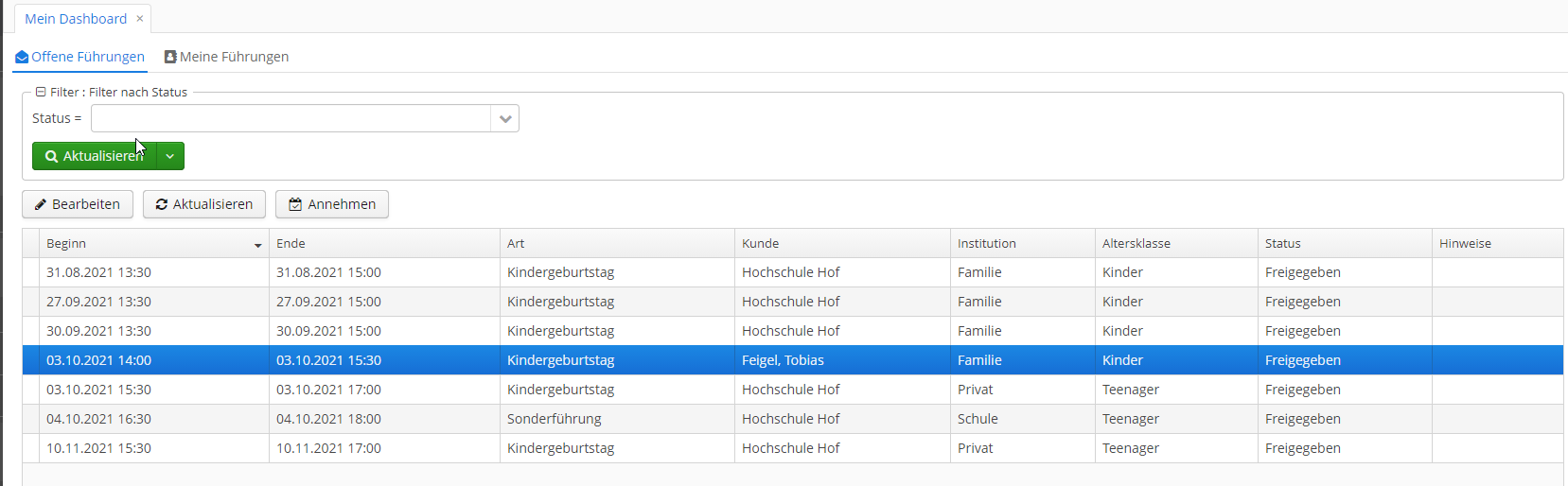
Task: Click the Status input field
Action: click(x=291, y=118)
